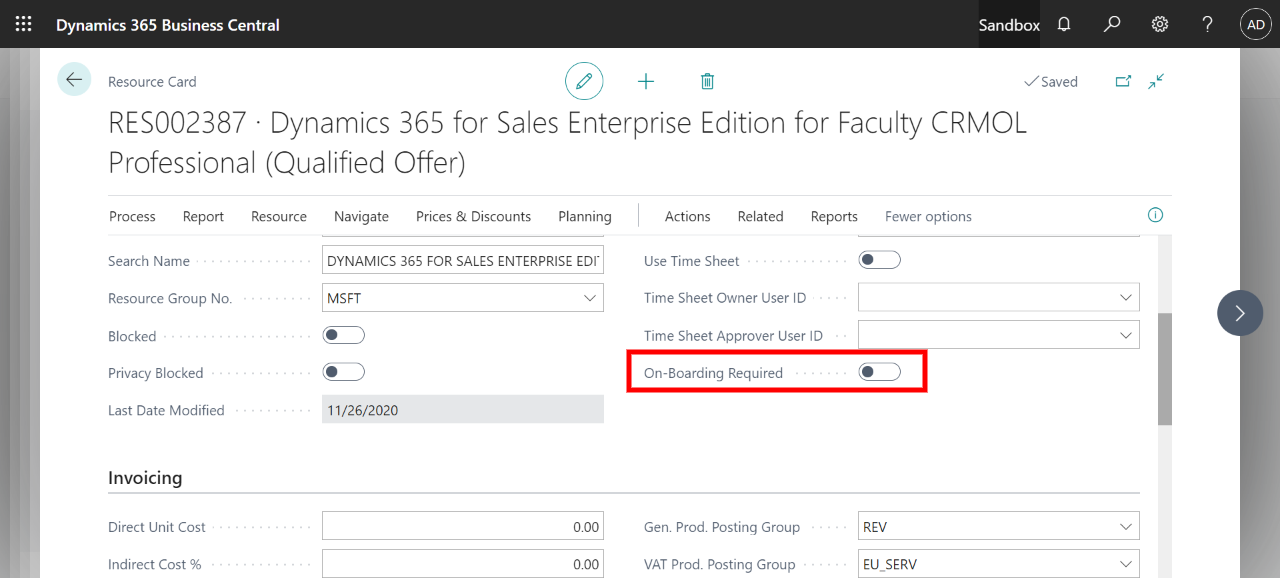Click Fewer options

928,216
